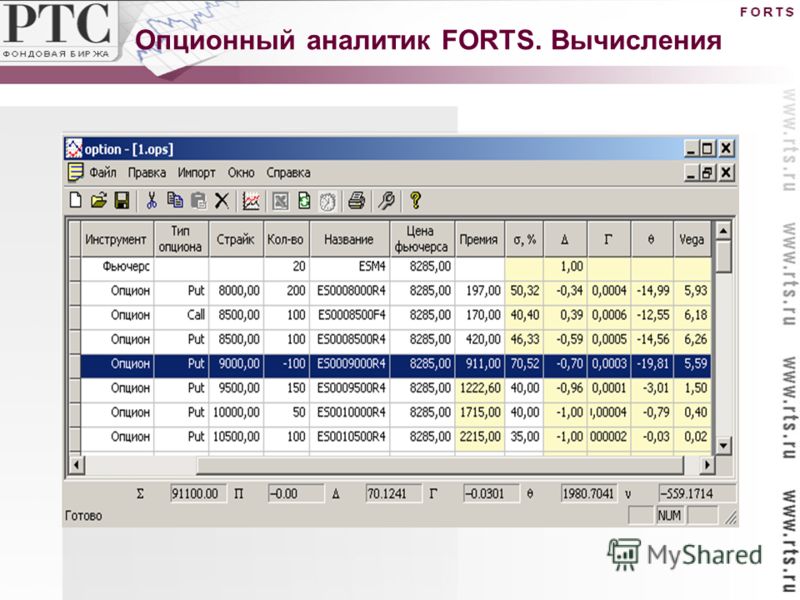Click the Цена фьючерса column header
This screenshot has height=600, width=800.
tap(422, 239)
